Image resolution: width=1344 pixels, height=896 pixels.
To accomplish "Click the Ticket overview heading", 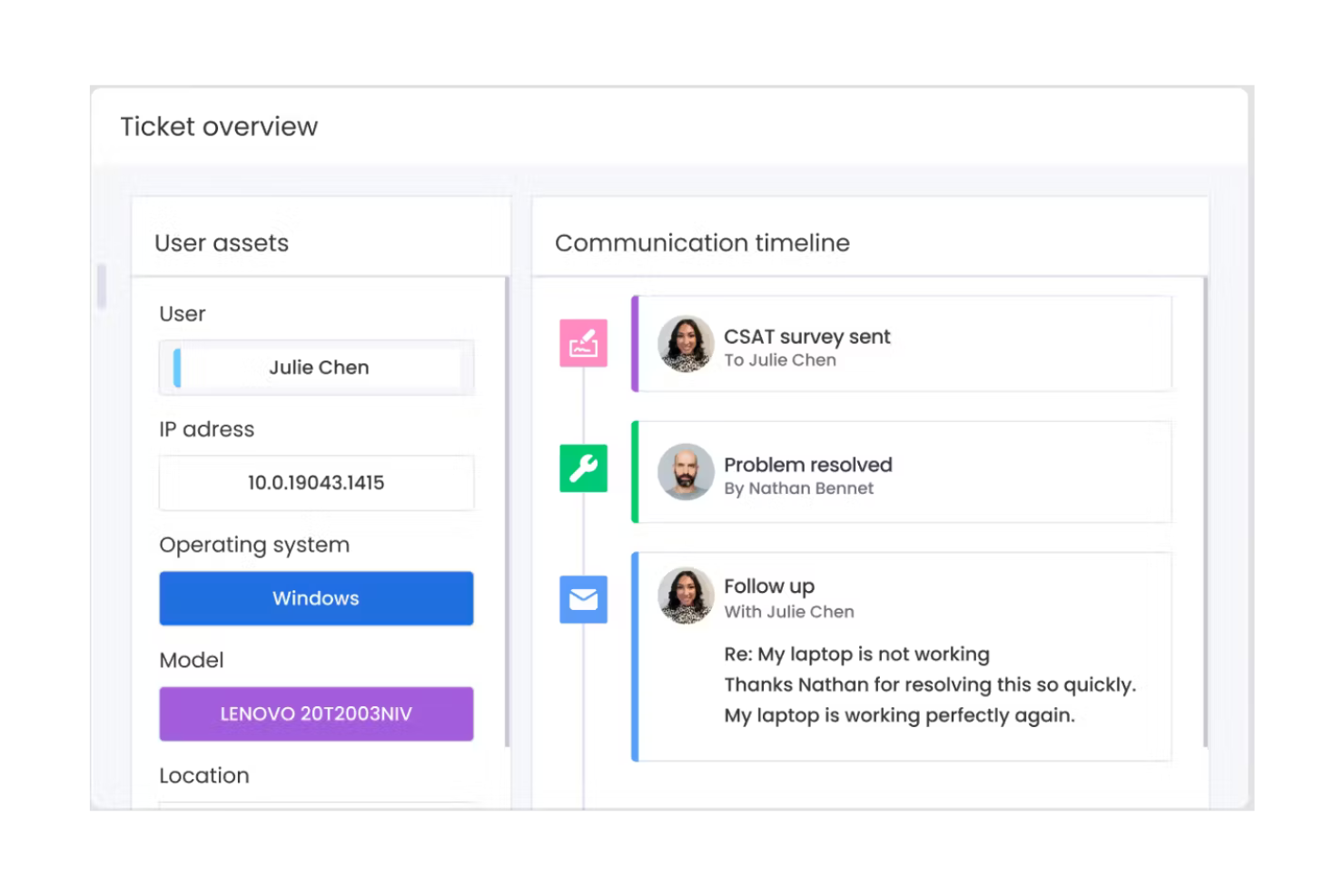I will pos(219,127).
